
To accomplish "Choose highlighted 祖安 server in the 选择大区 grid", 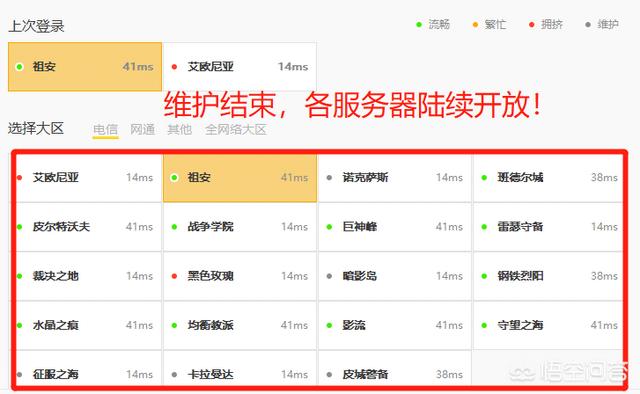I will (x=240, y=178).
